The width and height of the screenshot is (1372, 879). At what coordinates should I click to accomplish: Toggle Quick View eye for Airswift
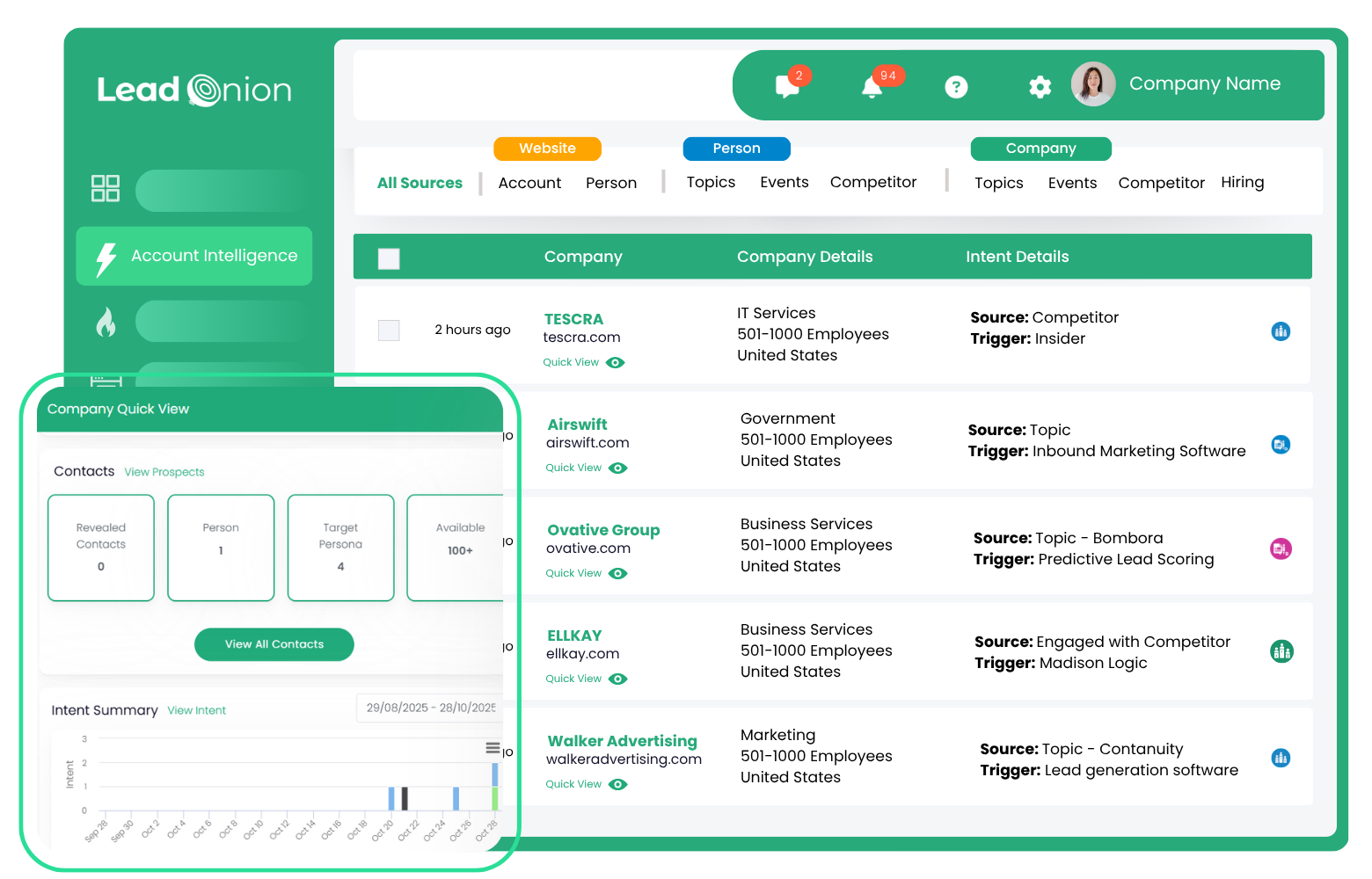(618, 468)
